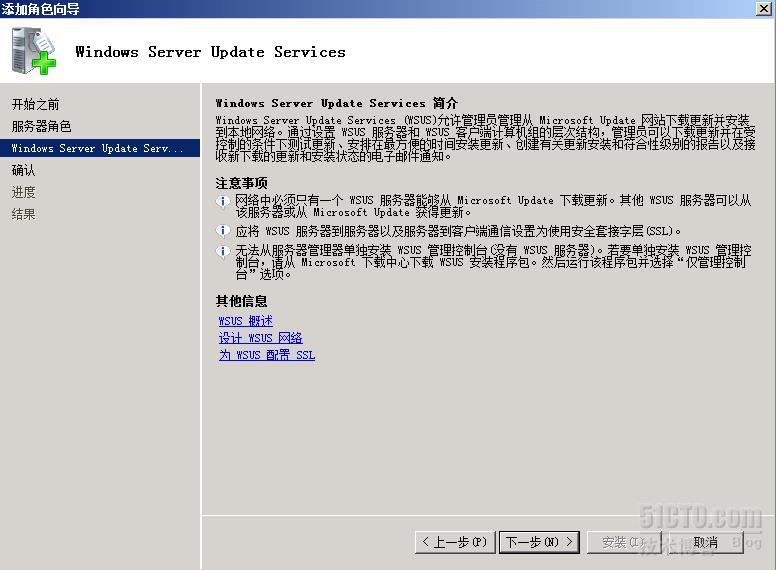
Task: Select 服务器角色 step in sidebar
Action: [x=42, y=127]
